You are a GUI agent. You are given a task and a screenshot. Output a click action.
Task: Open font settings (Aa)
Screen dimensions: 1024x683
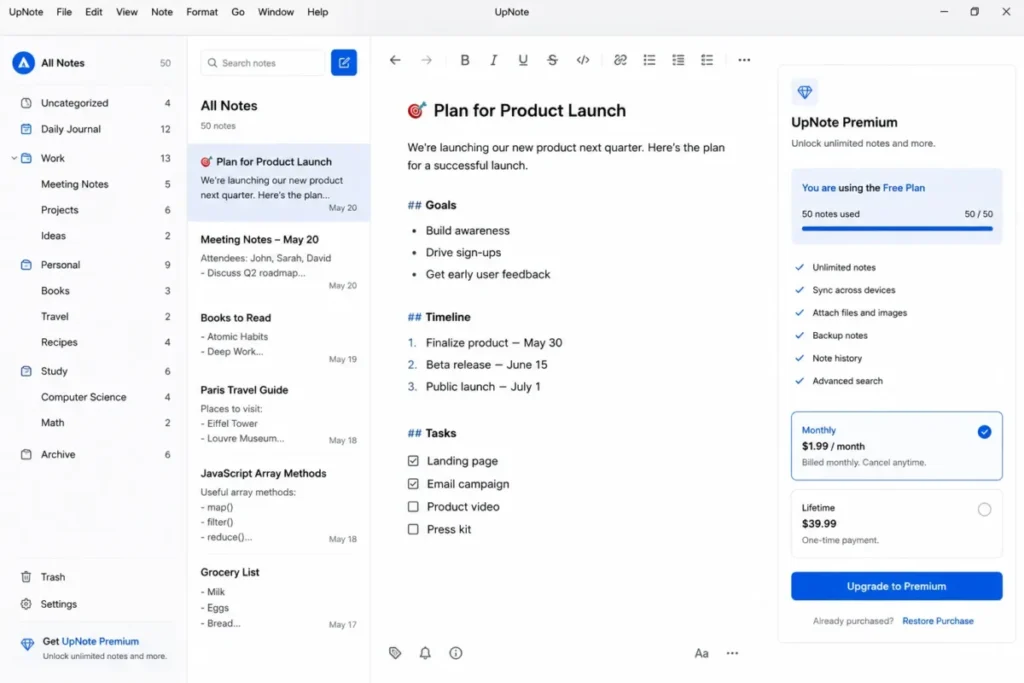[701, 653]
